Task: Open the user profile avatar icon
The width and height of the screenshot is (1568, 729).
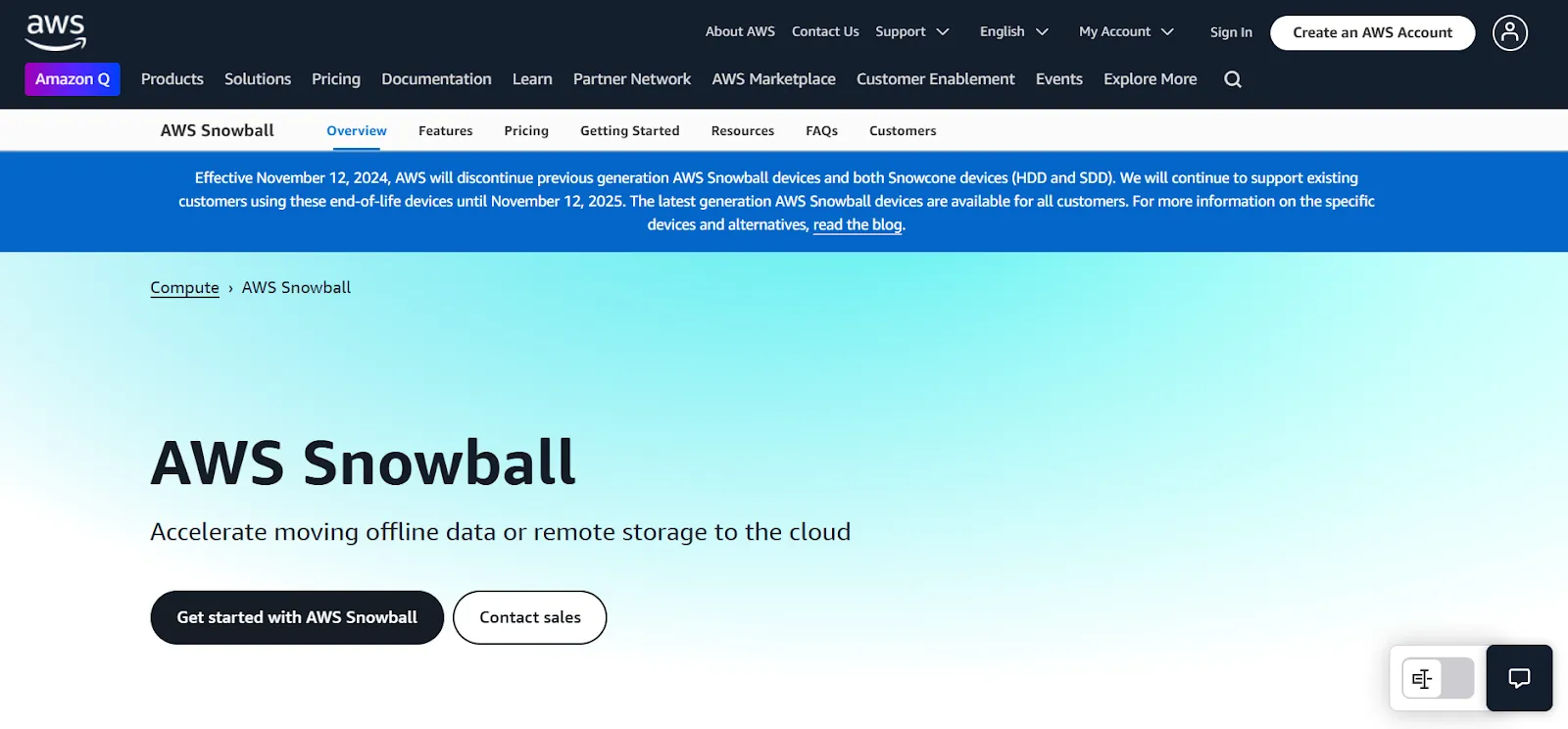Action: 1510,32
